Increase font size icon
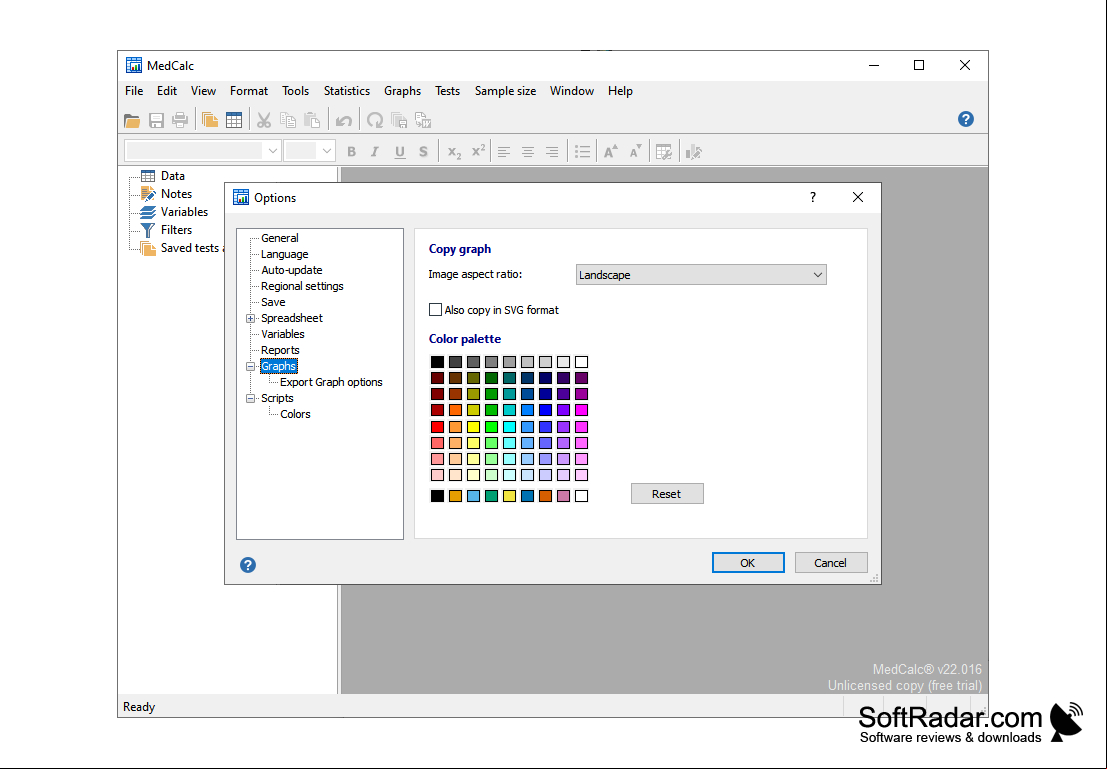The image size is (1107, 769). coord(611,152)
